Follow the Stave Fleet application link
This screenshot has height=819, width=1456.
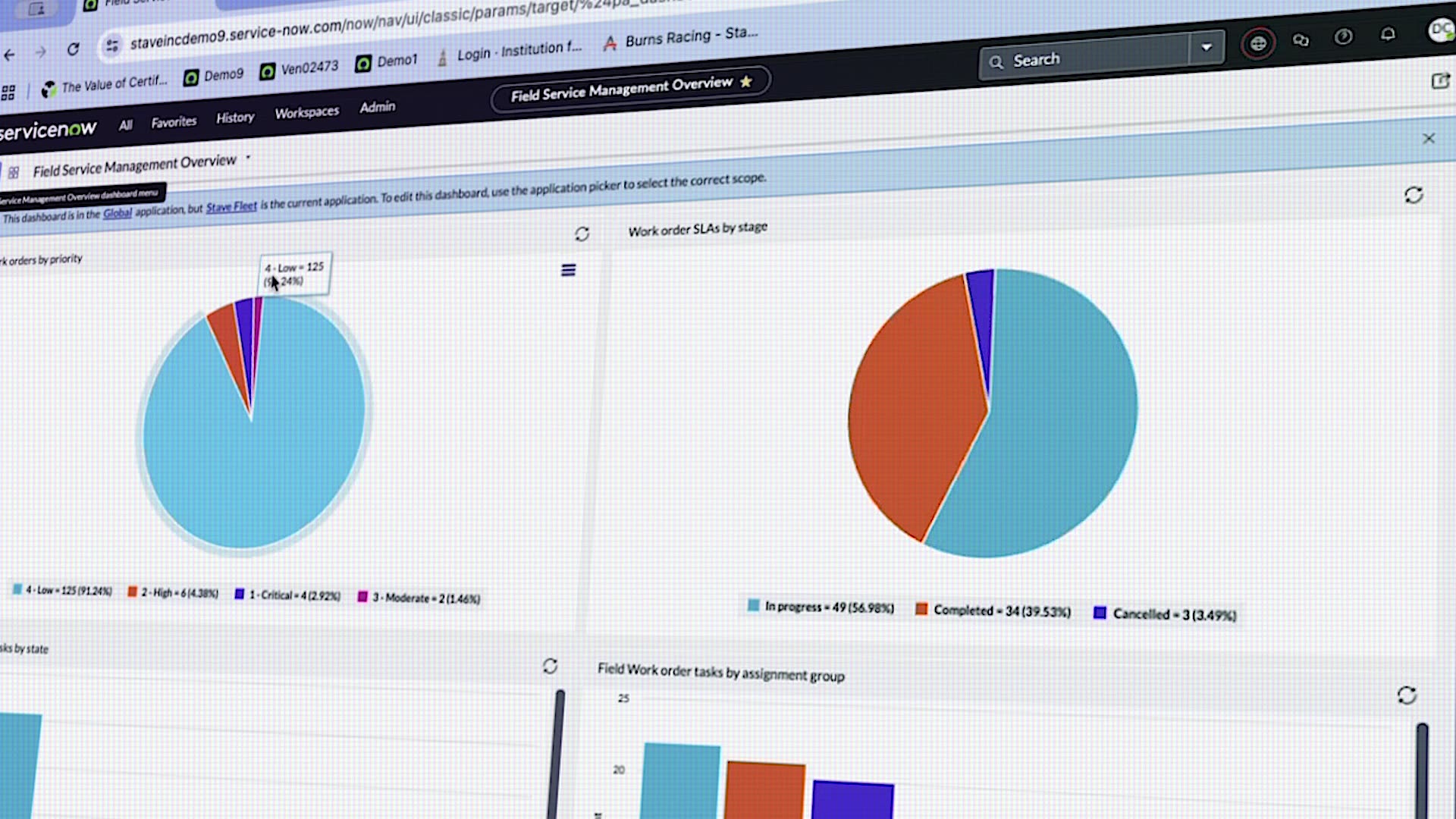(x=231, y=206)
